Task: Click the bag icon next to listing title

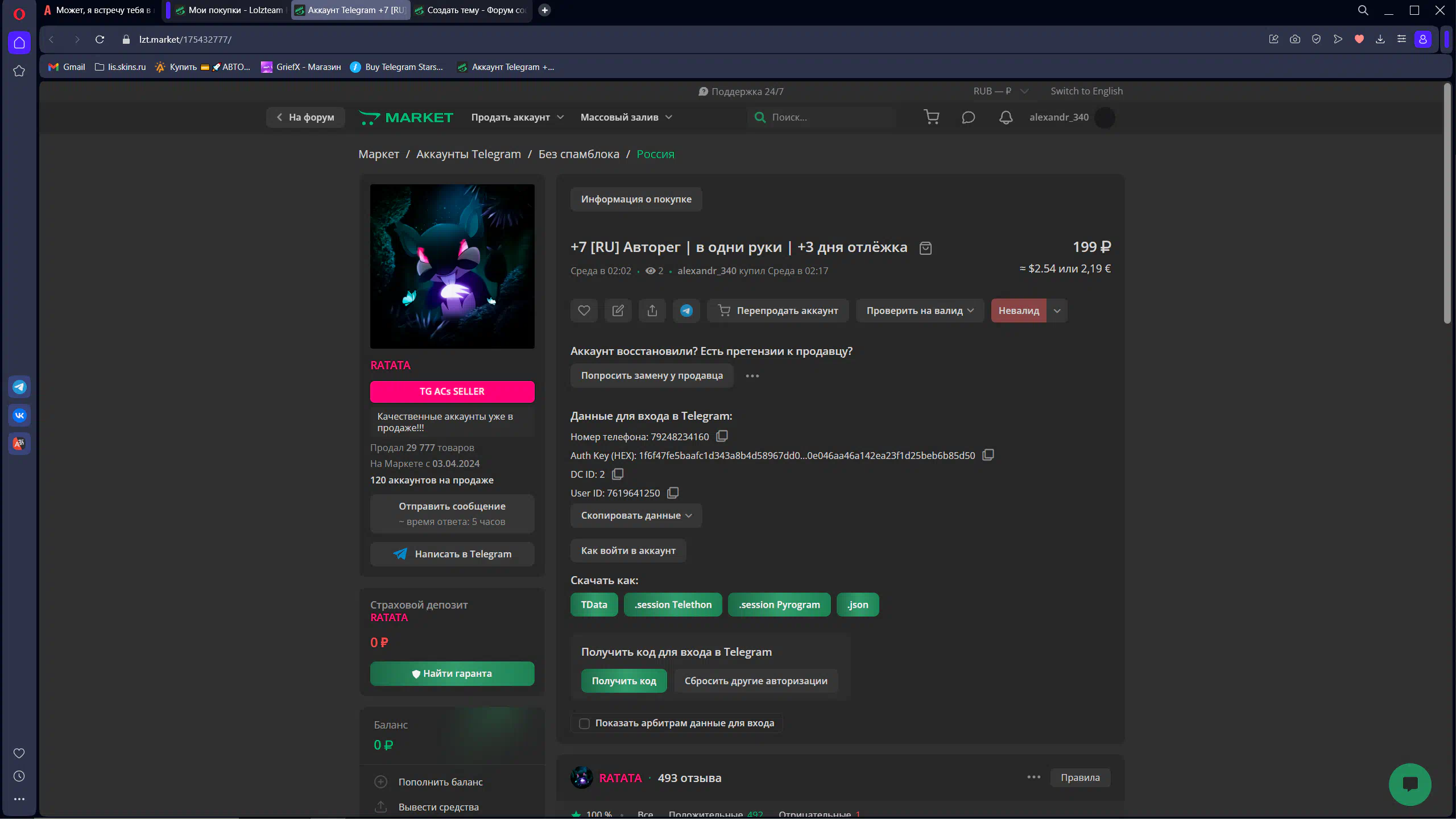Action: [926, 248]
